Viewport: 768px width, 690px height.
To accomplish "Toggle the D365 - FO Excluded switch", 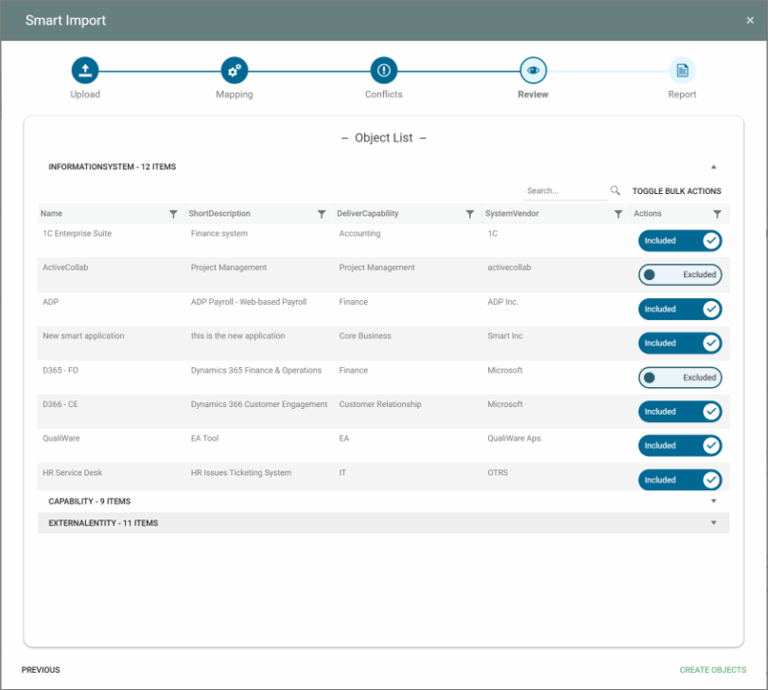I will click(x=680, y=378).
